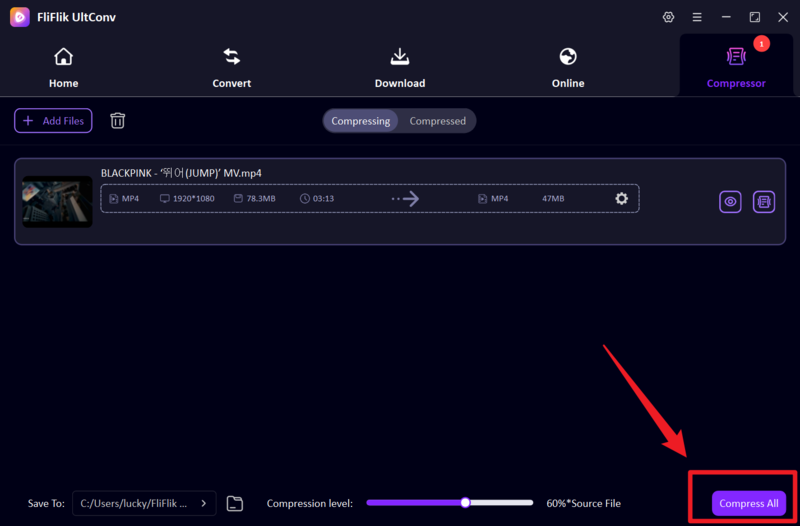Open output folder icon
The image size is (800, 526).
[235, 504]
